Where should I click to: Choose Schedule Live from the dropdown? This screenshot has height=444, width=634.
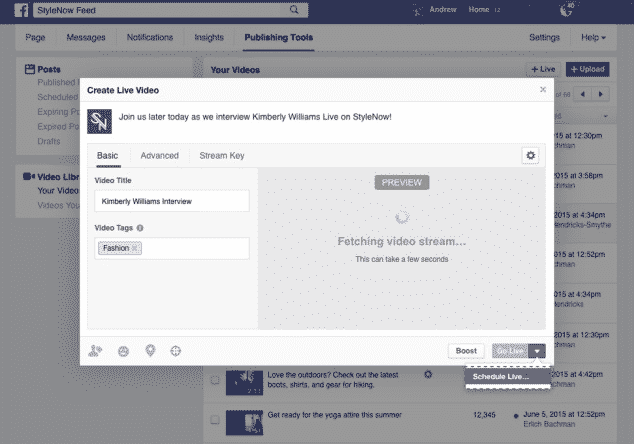(501, 376)
